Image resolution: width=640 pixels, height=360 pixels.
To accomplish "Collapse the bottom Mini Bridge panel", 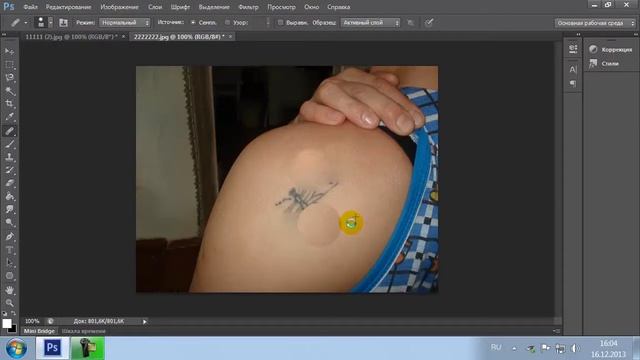I will pos(556,331).
